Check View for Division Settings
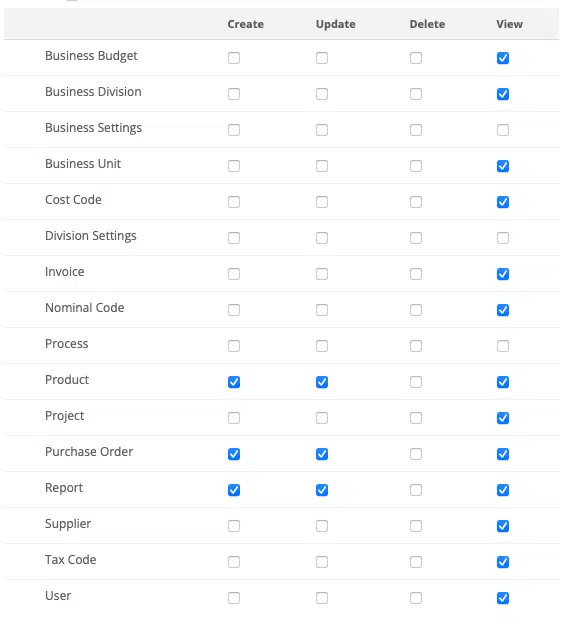This screenshot has height=637, width=571. click(503, 238)
